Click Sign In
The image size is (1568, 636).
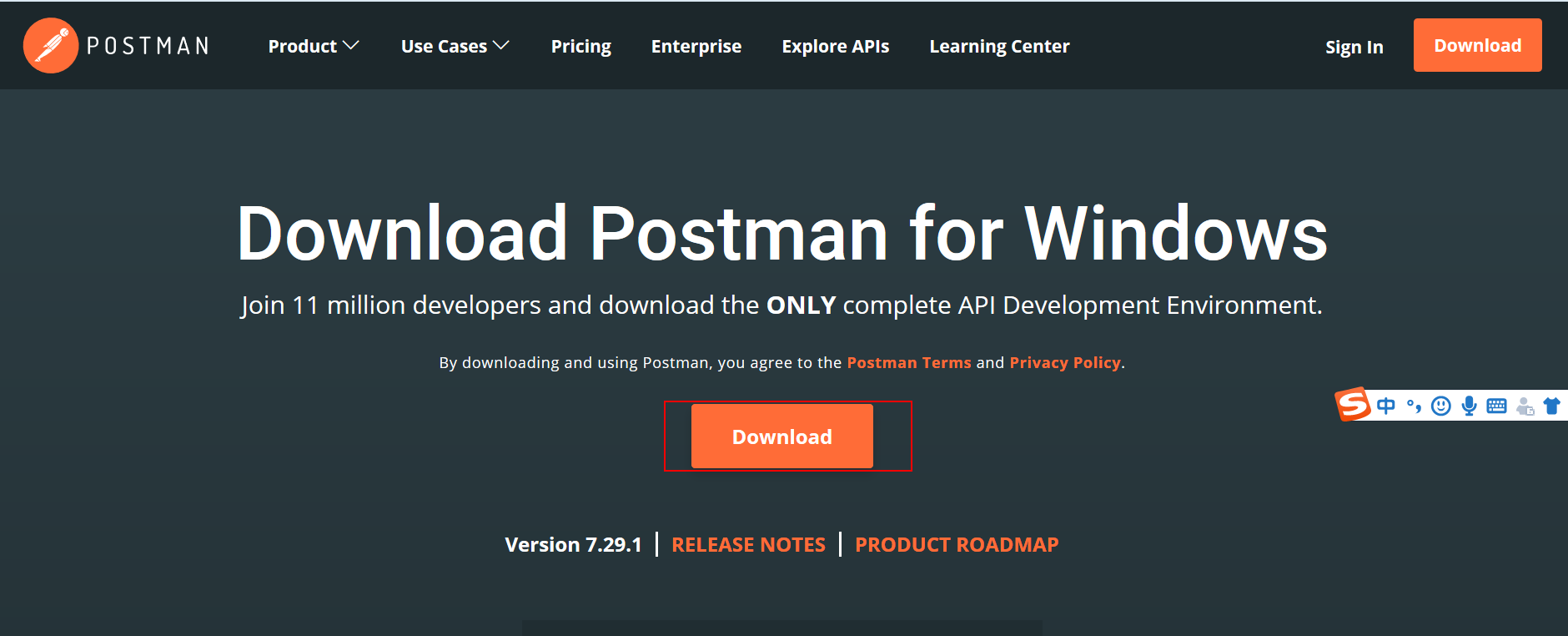click(1354, 48)
